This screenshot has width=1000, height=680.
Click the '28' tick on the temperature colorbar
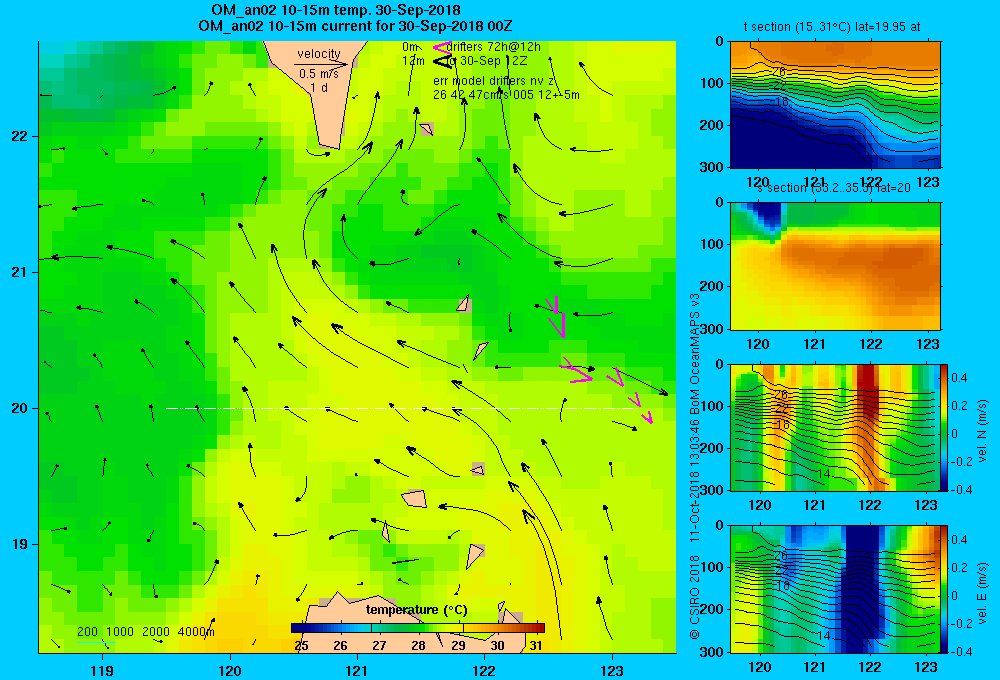(x=418, y=646)
